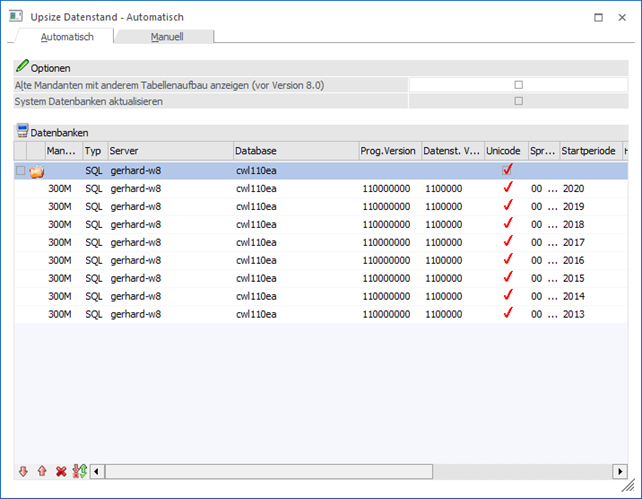Select the row with Startperiode 2017

point(300,241)
